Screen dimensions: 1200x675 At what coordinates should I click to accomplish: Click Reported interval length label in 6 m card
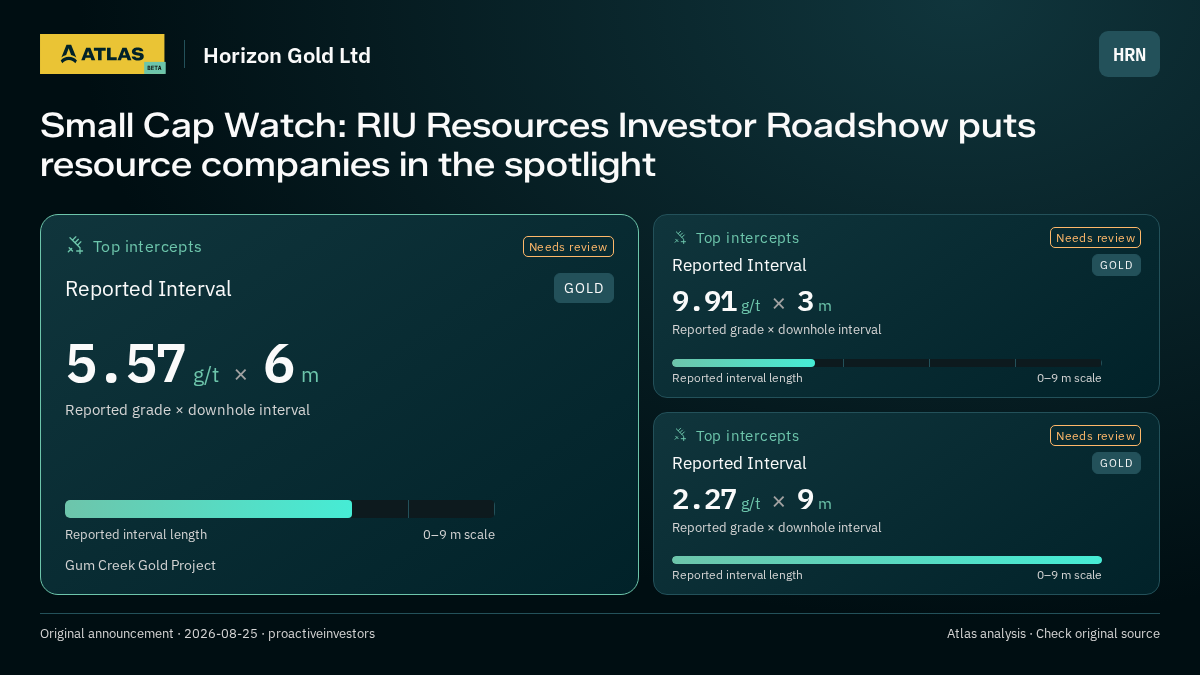136,535
